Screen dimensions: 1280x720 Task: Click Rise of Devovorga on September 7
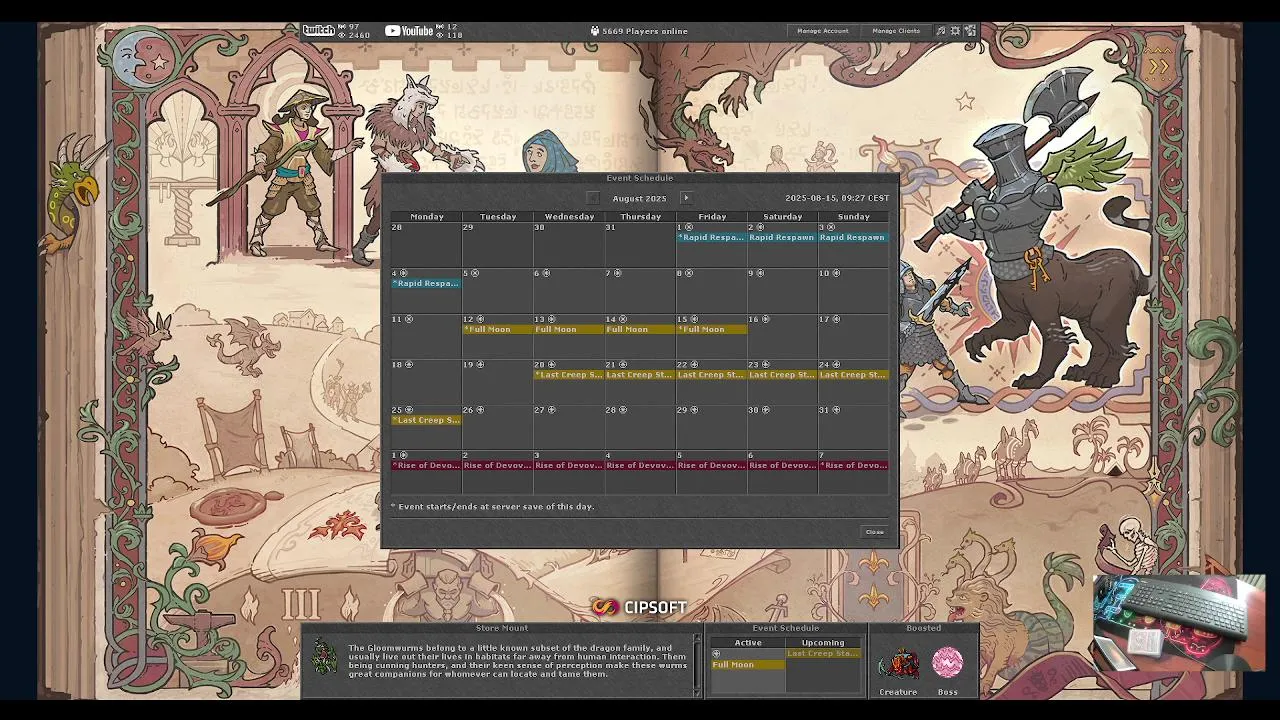(854, 465)
